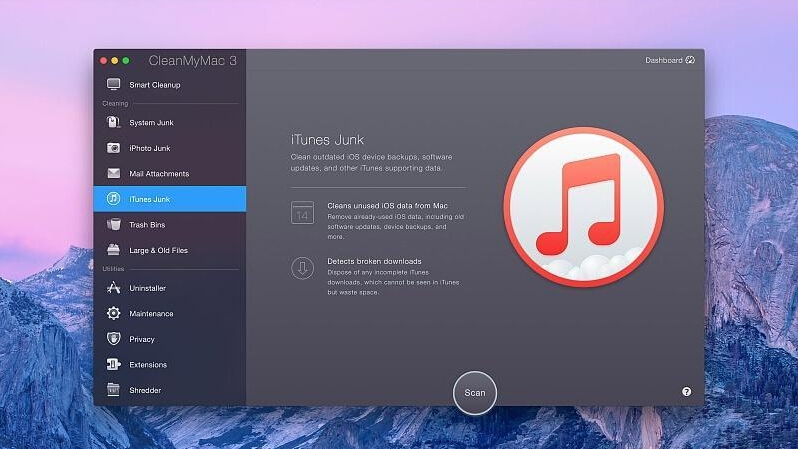Open the help question mark icon
Screen dimensions: 798x449
686,392
